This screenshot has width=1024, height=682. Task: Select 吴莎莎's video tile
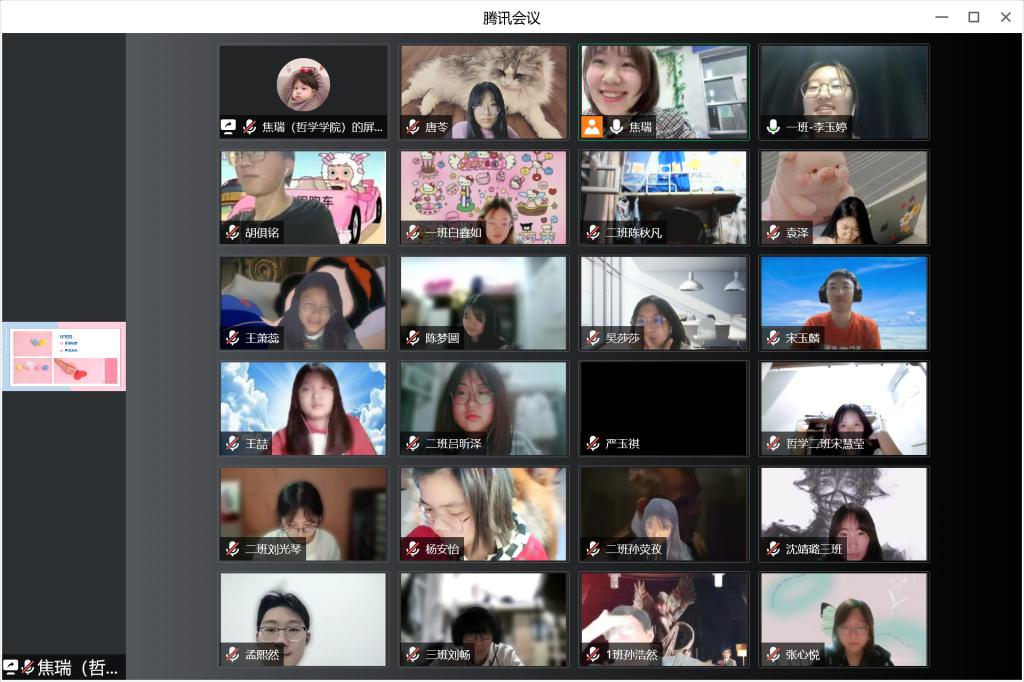[663, 303]
